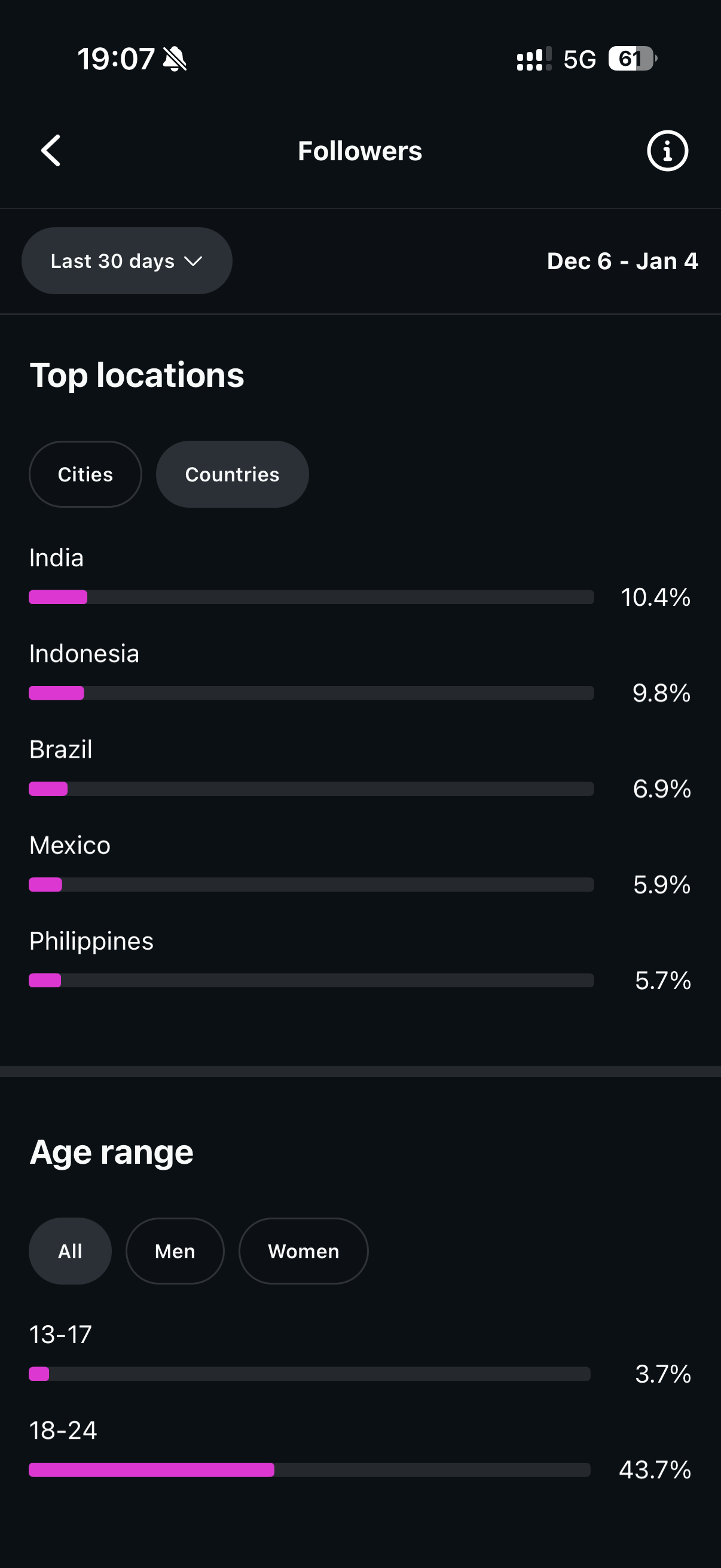Tap the 19:07 clock in status bar
The height and width of the screenshot is (1568, 721).
click(115, 59)
